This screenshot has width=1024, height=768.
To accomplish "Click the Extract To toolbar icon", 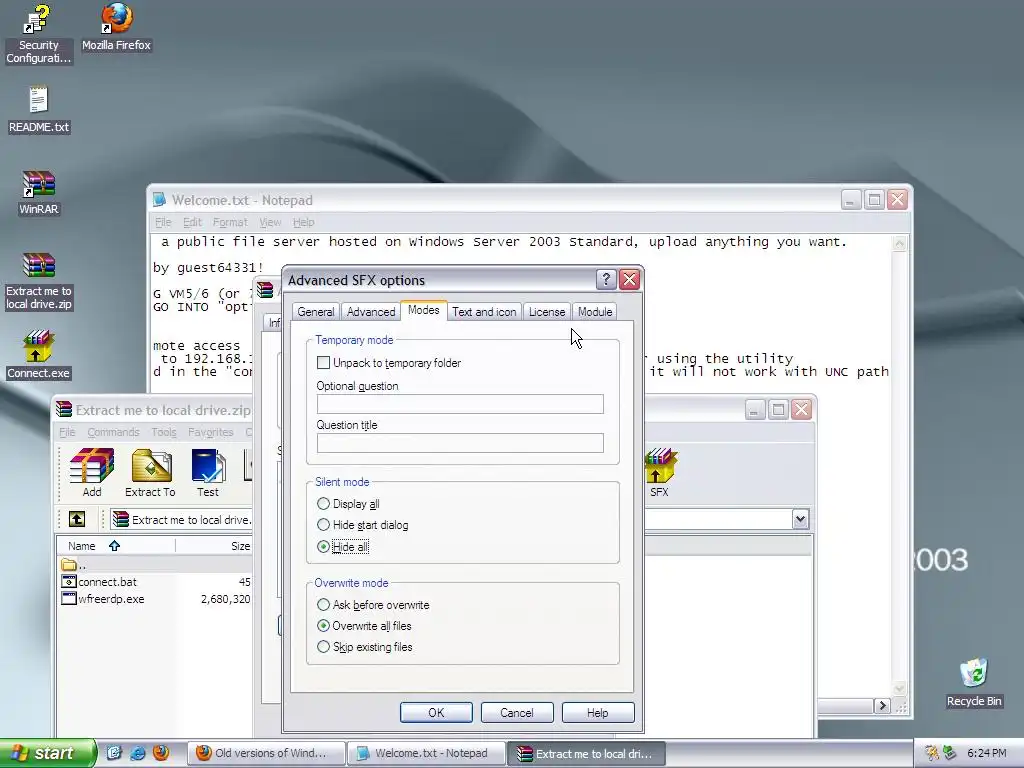I will pos(150,473).
